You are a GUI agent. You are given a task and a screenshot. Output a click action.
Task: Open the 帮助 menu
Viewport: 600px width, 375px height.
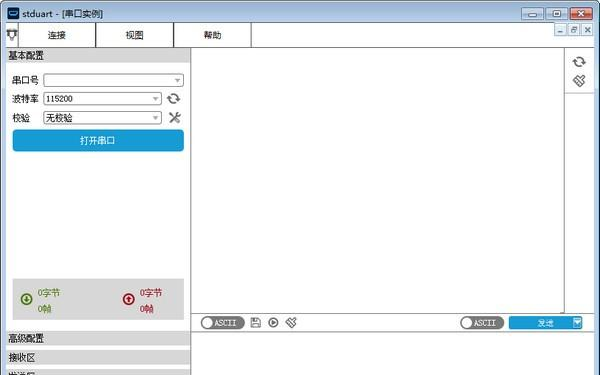coord(212,35)
